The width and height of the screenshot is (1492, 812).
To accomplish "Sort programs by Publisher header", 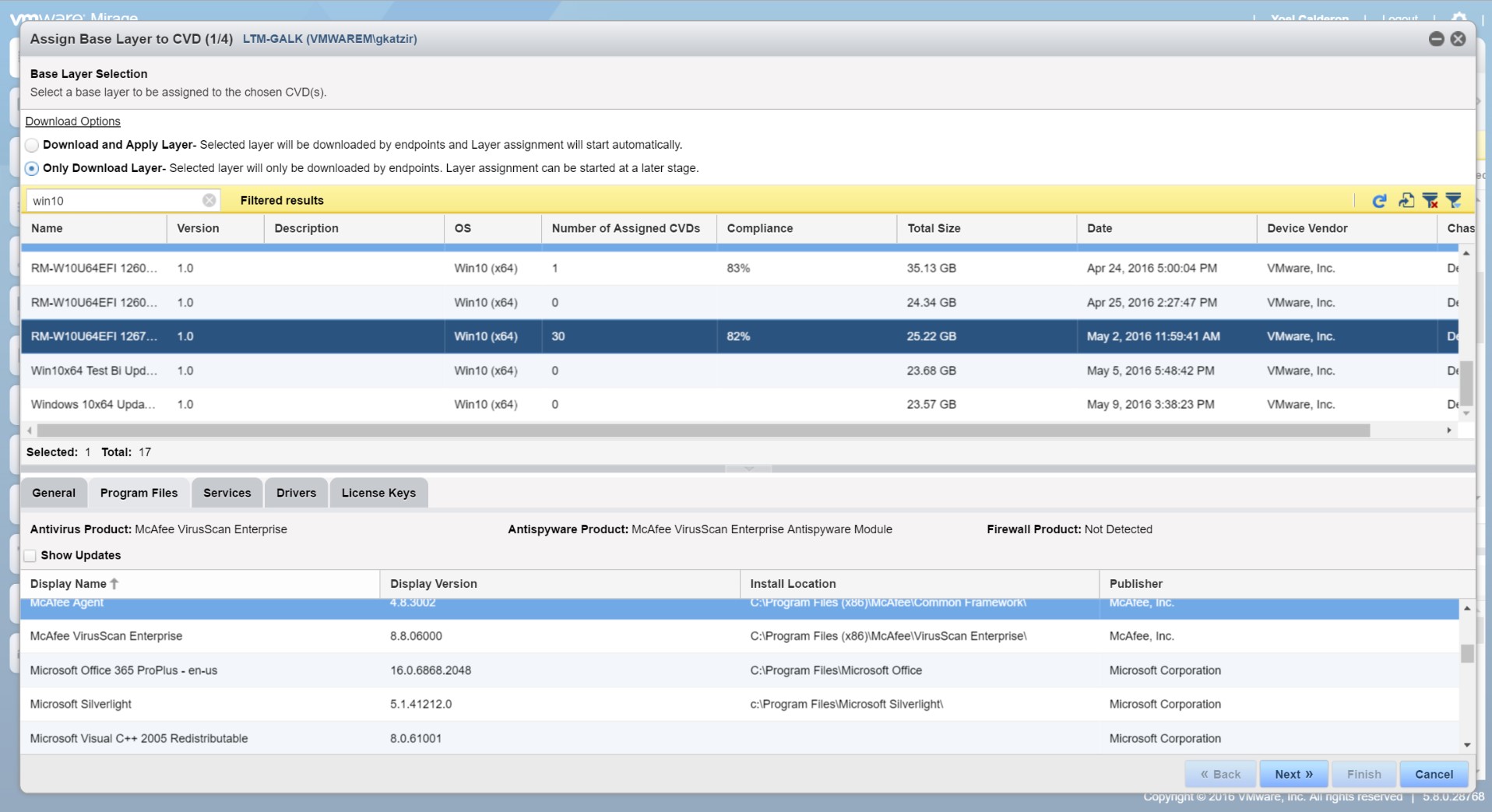I will coord(1286,584).
